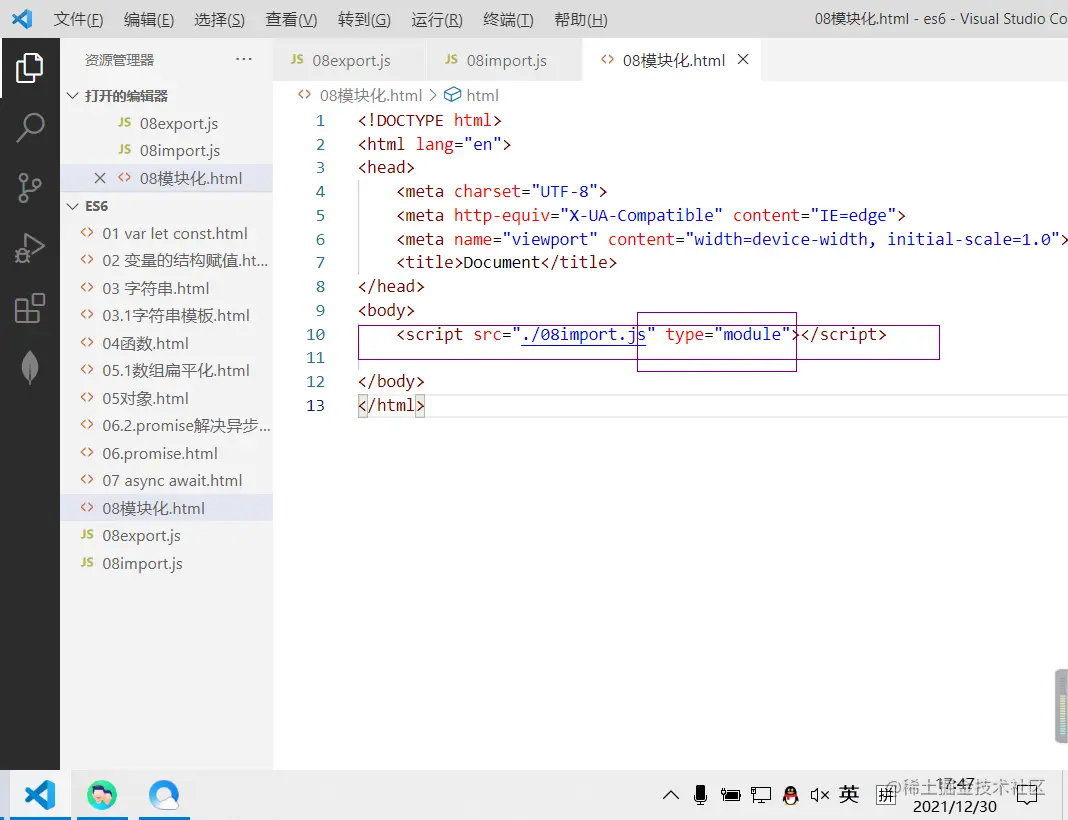The width and height of the screenshot is (1068, 820).
Task: Open 01 var let const.html file
Action: pos(167,233)
